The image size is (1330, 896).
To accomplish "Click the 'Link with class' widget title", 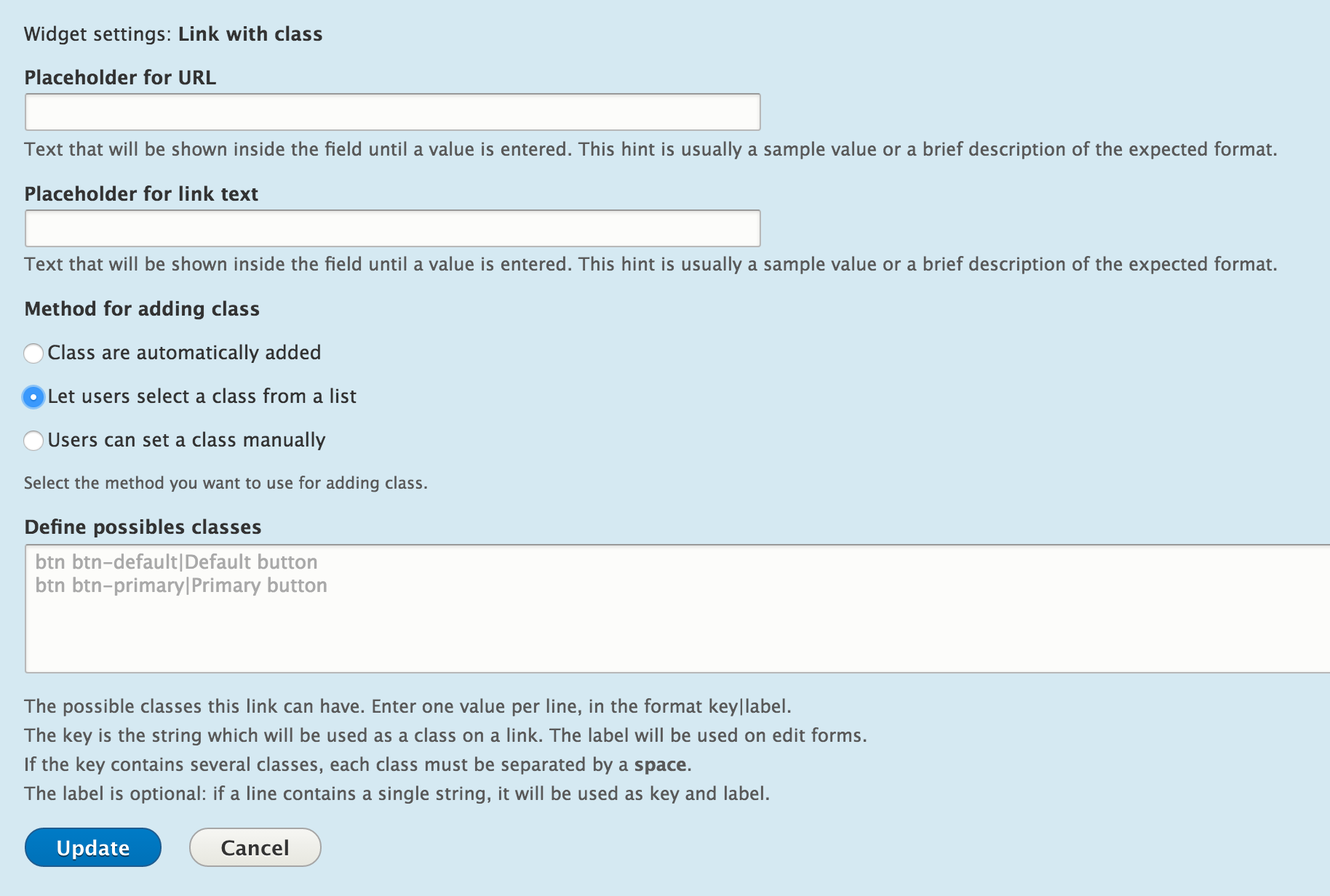I will click(250, 34).
